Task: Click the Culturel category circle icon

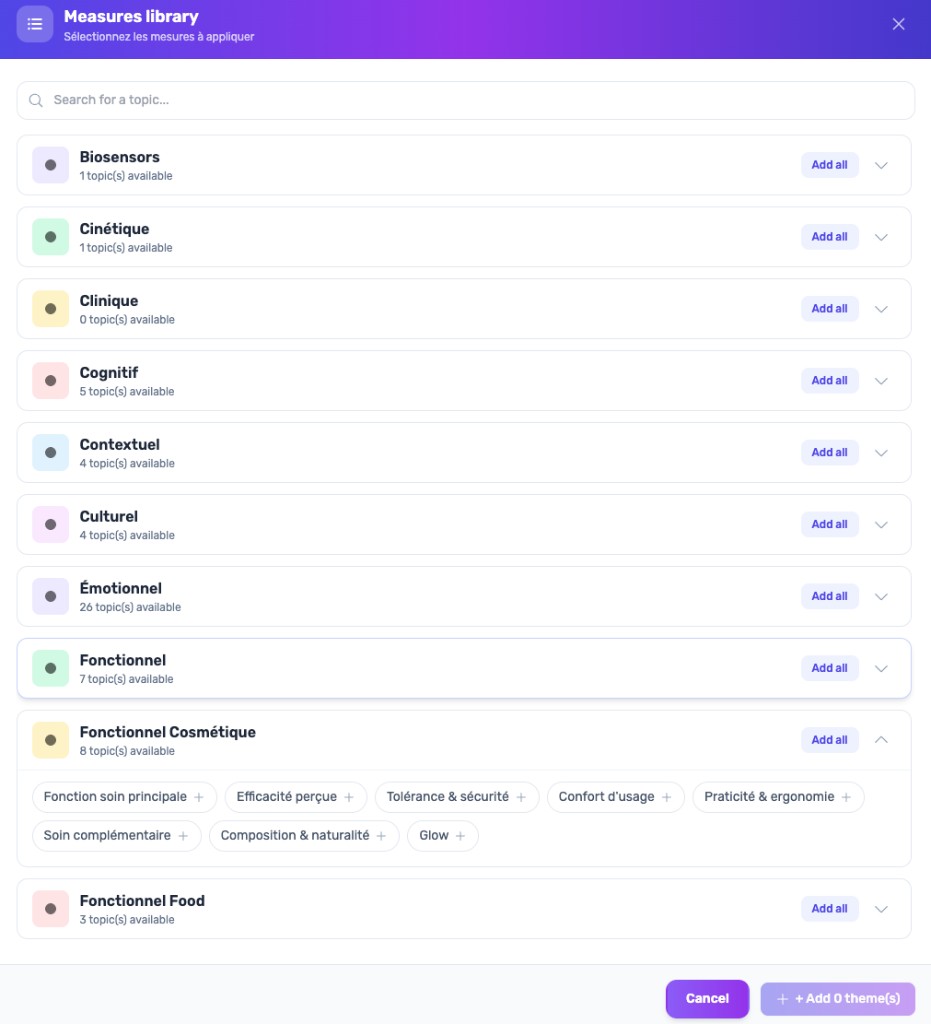Action: [x=50, y=524]
